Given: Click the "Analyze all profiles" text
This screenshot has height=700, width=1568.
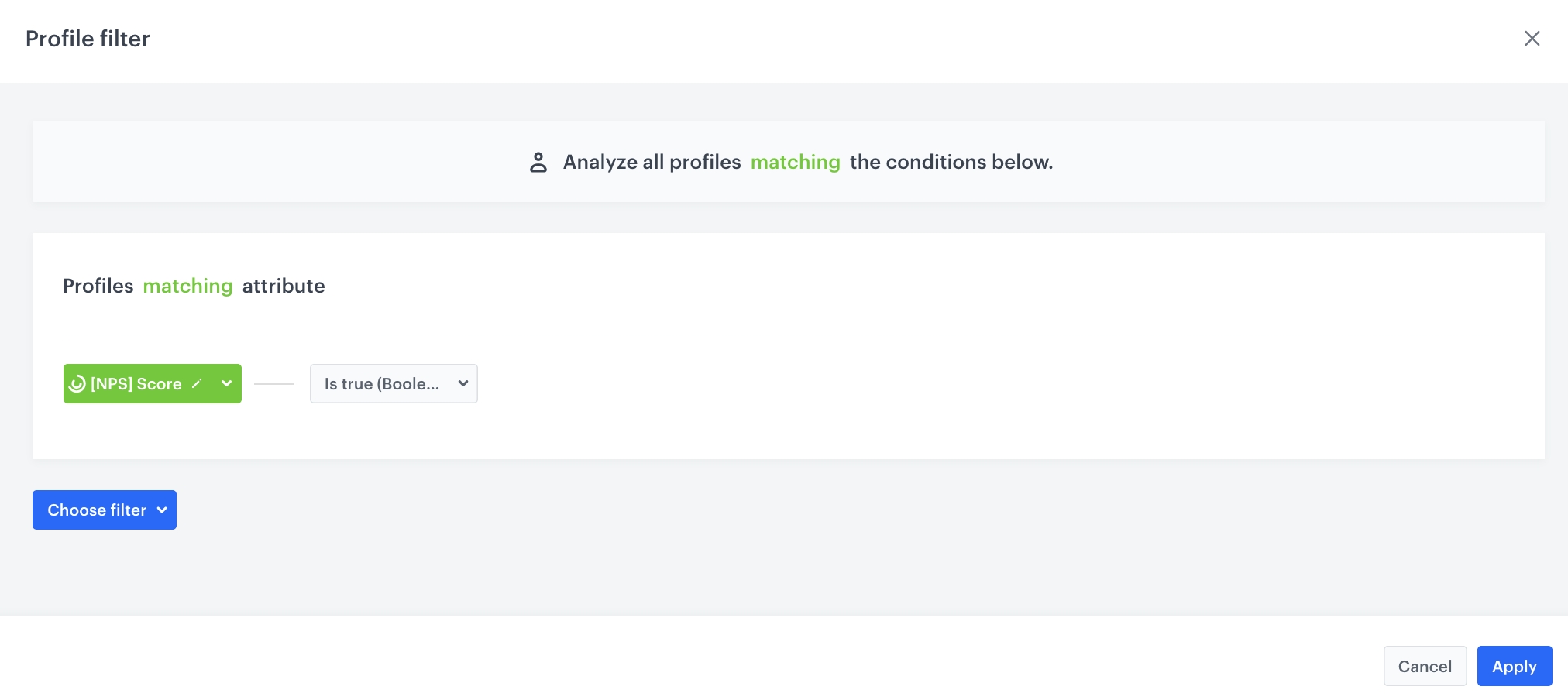Looking at the screenshot, I should point(652,162).
